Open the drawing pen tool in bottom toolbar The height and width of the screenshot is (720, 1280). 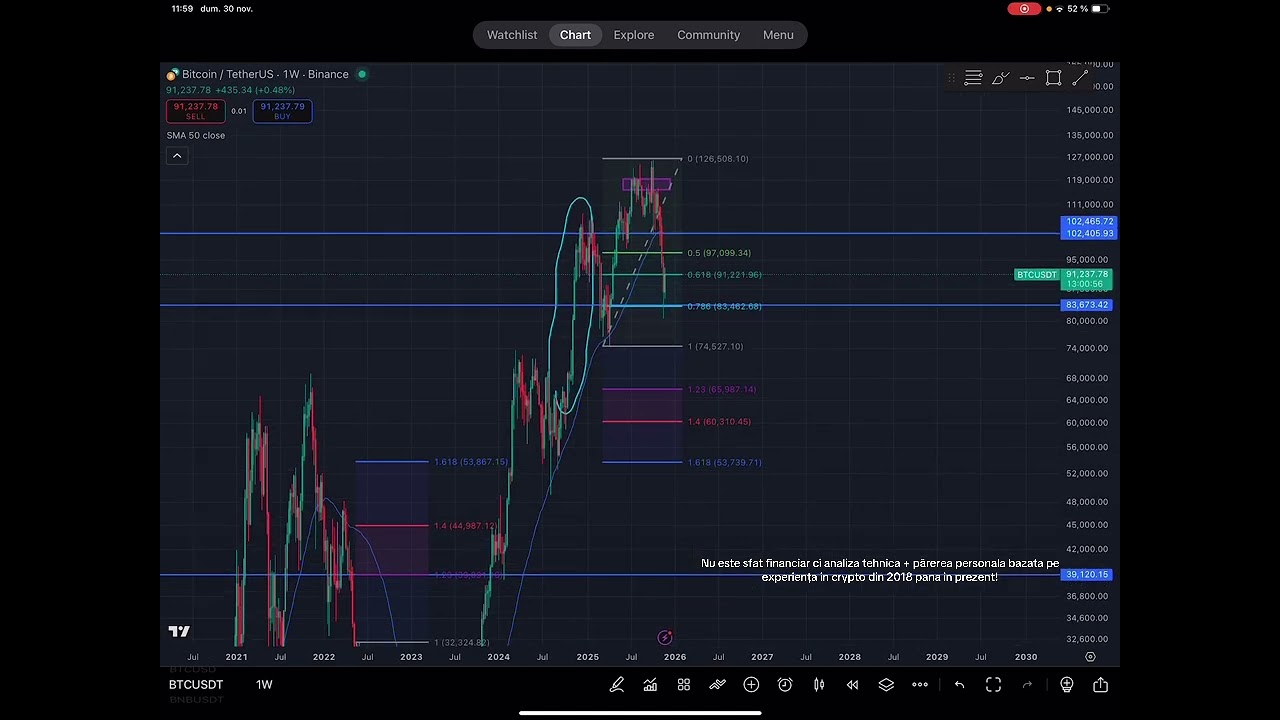pyautogui.click(x=617, y=685)
